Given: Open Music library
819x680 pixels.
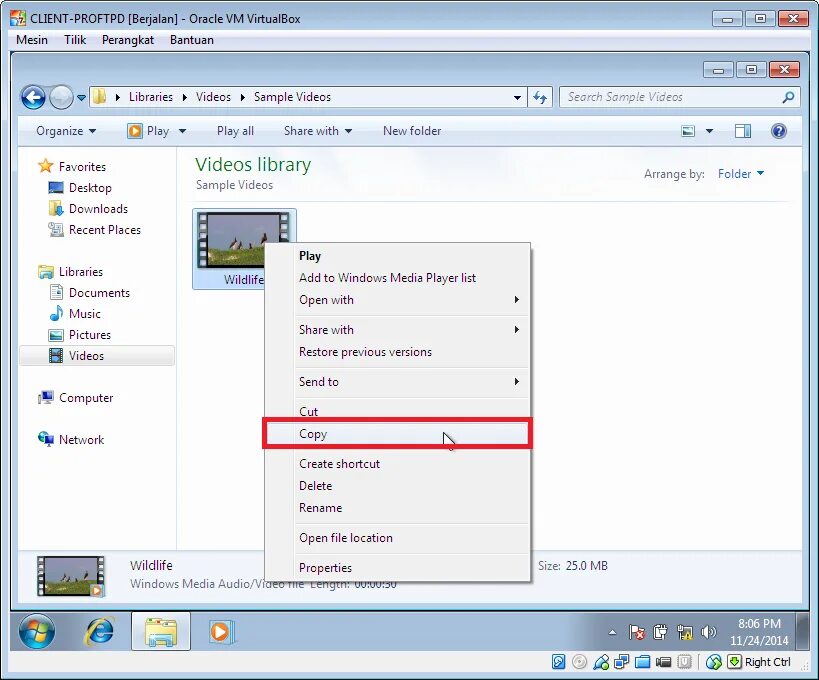Looking at the screenshot, I should point(75,313).
